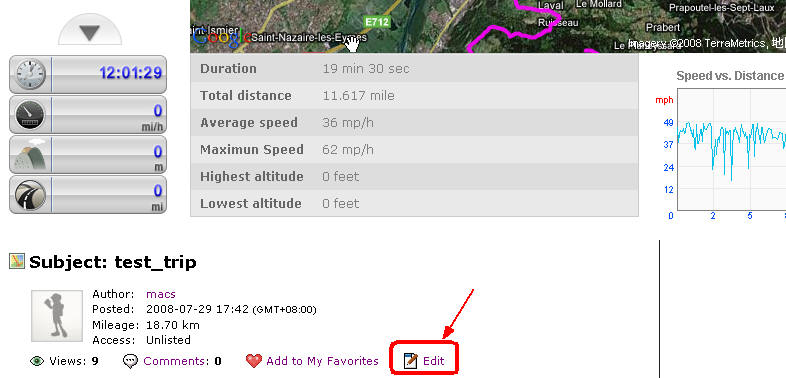
Task: Click the 12:01:29 time display
Action: click(131, 73)
